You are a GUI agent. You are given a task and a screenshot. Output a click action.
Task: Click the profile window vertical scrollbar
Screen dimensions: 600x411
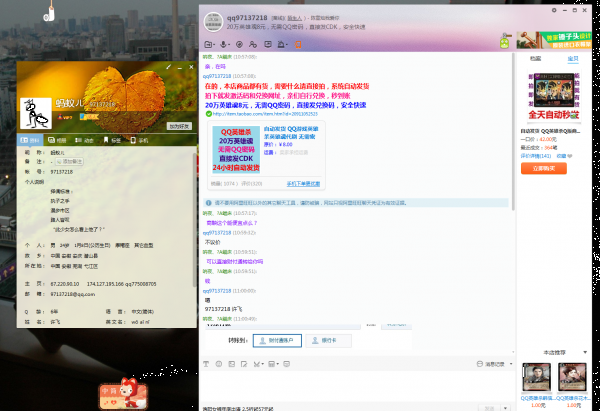pos(195,220)
